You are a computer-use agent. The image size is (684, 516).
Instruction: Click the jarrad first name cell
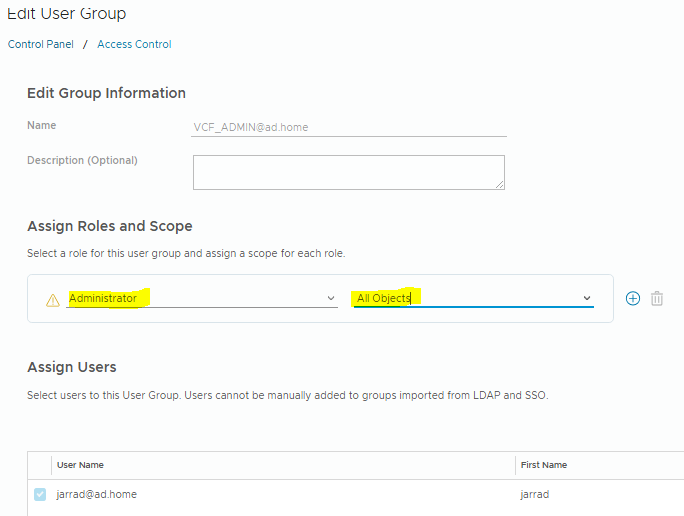535,494
